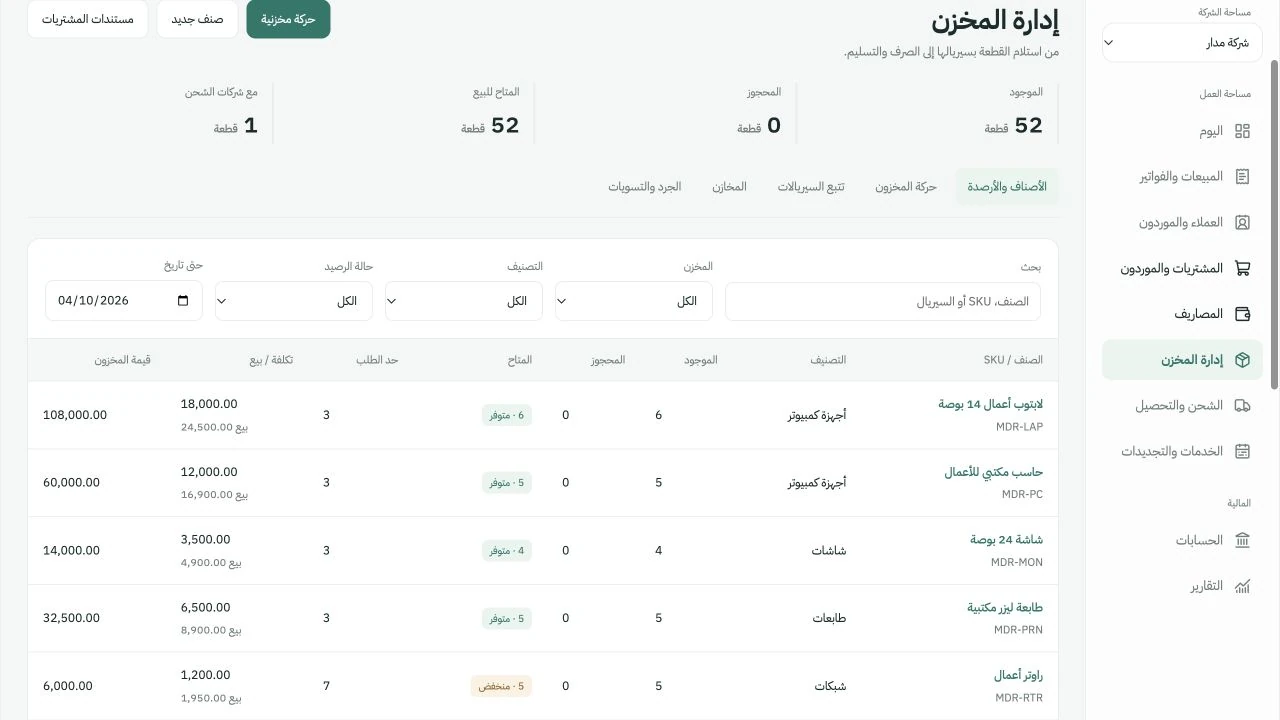Click the reports chart icon
1280x720 pixels.
click(x=1242, y=586)
